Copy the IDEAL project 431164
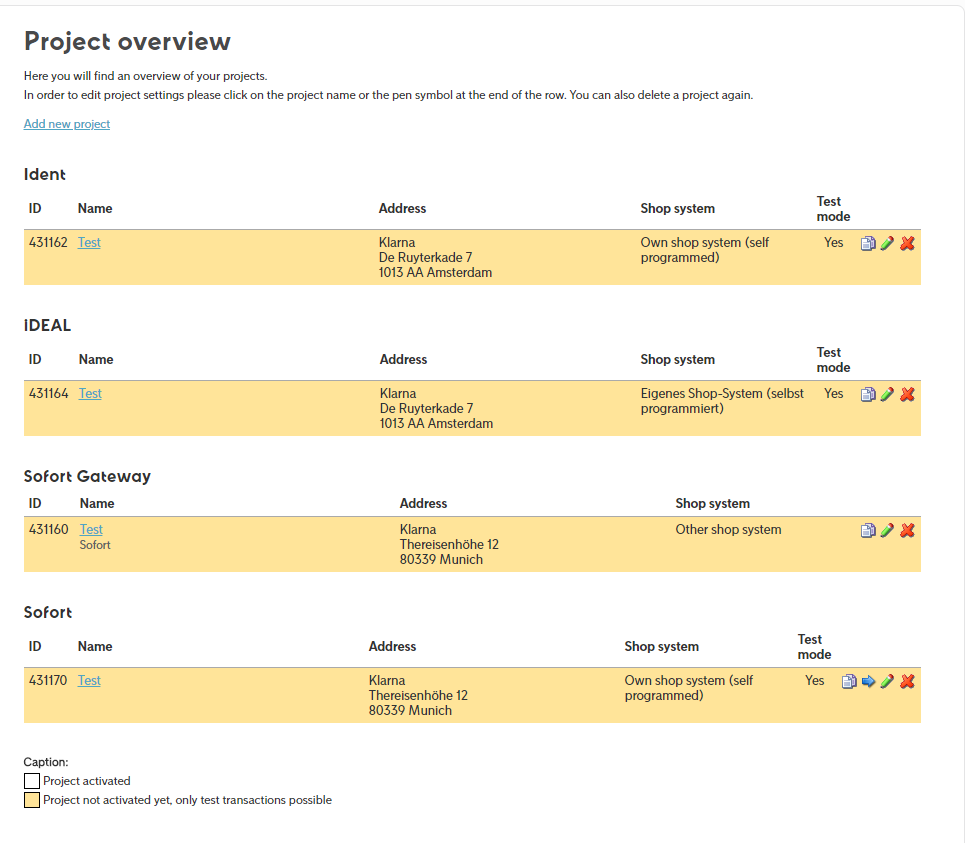The width and height of the screenshot is (965, 843). [x=868, y=394]
